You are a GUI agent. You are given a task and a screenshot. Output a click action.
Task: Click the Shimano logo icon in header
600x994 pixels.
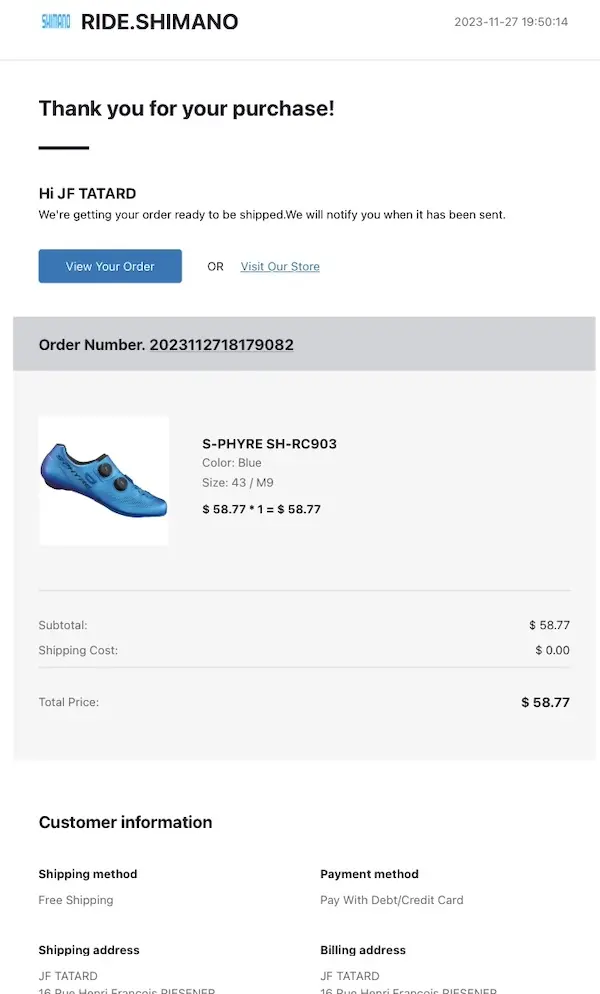(x=56, y=21)
